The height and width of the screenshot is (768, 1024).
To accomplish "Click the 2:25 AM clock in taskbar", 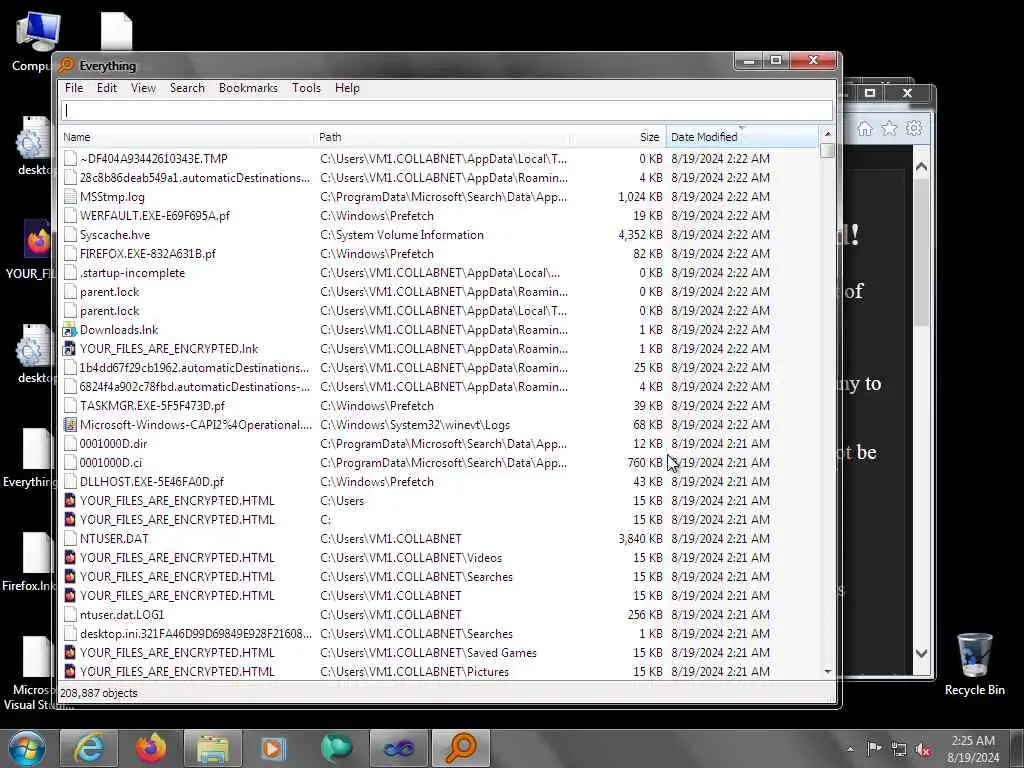I will [973, 741].
